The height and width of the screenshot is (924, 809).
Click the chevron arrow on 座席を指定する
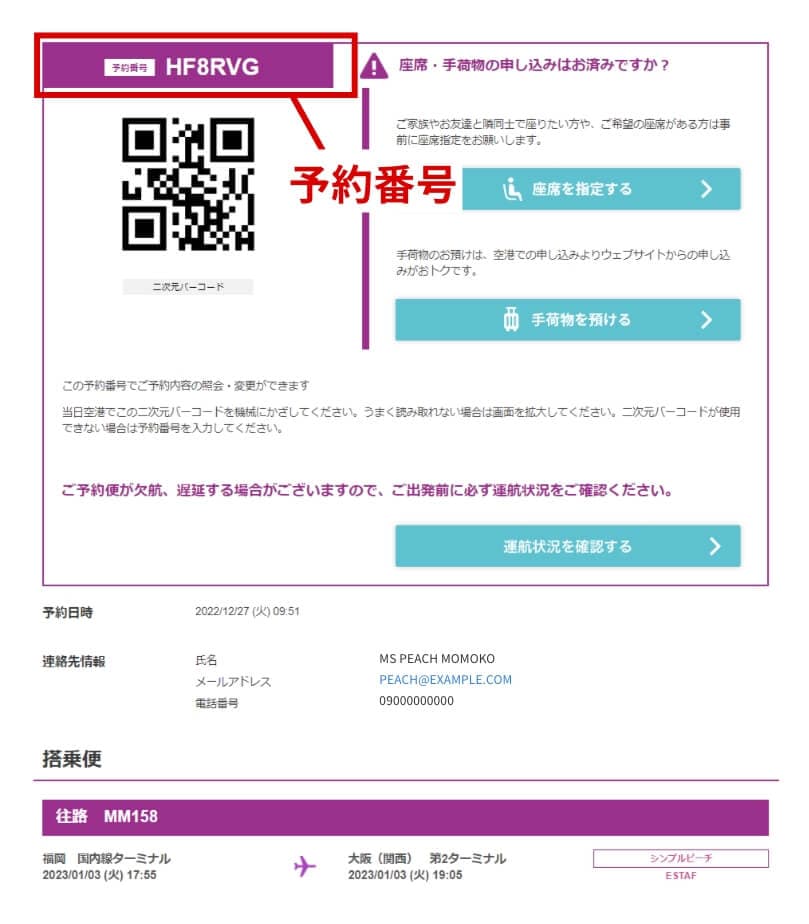click(x=706, y=189)
